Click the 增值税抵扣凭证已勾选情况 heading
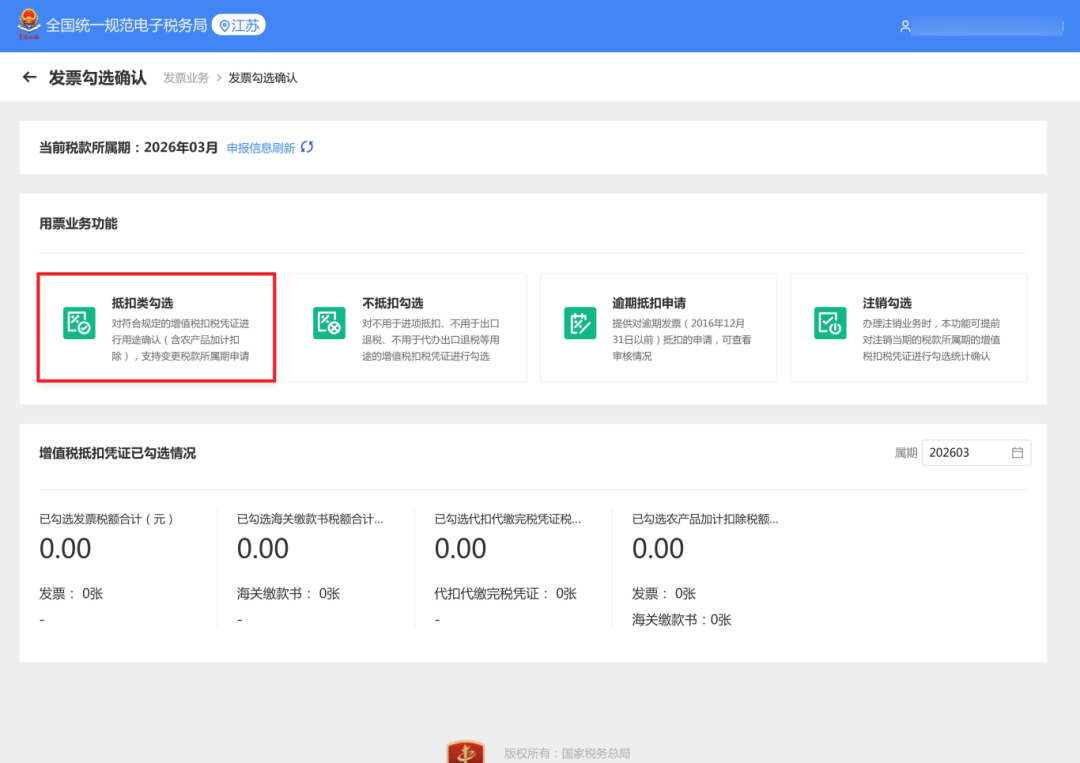The height and width of the screenshot is (763, 1080). click(x=117, y=453)
